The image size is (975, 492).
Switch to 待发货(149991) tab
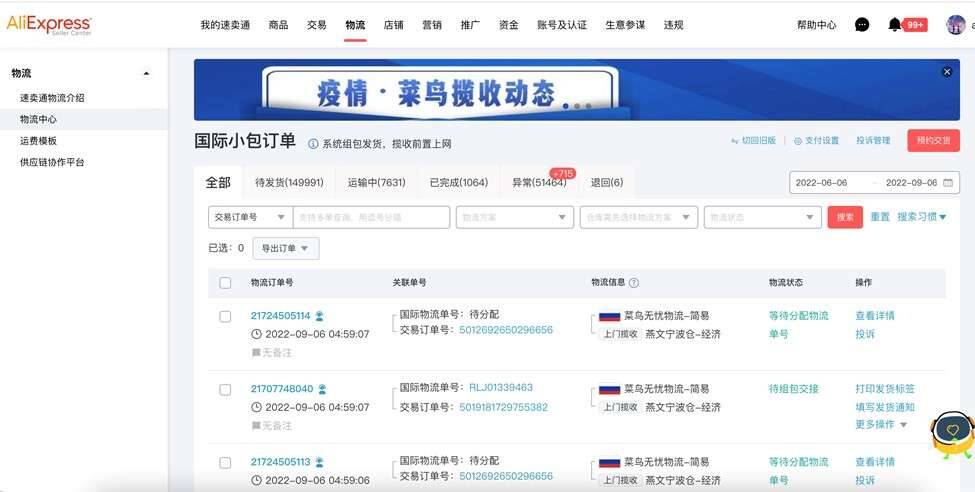(x=289, y=182)
